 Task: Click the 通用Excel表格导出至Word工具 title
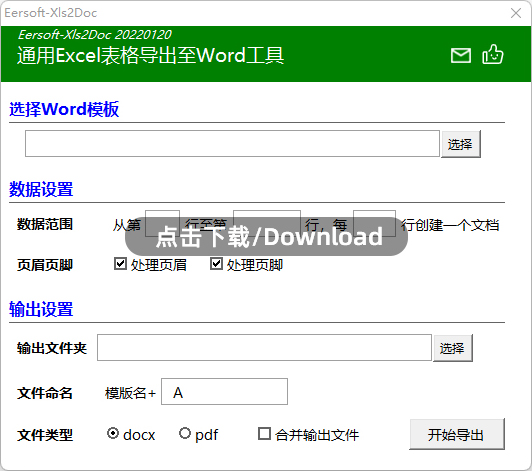[150, 56]
